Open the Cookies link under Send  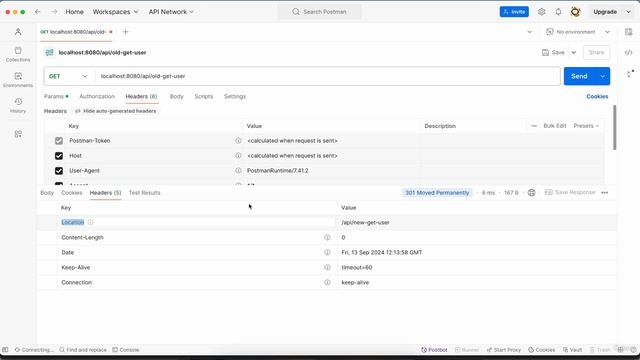597,96
